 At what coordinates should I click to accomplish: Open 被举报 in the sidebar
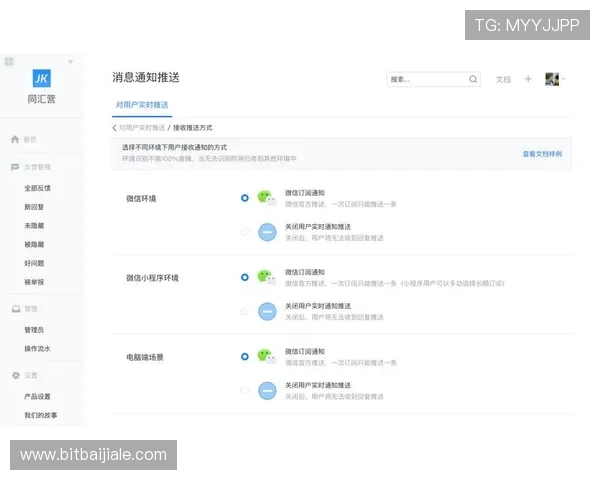(34, 282)
